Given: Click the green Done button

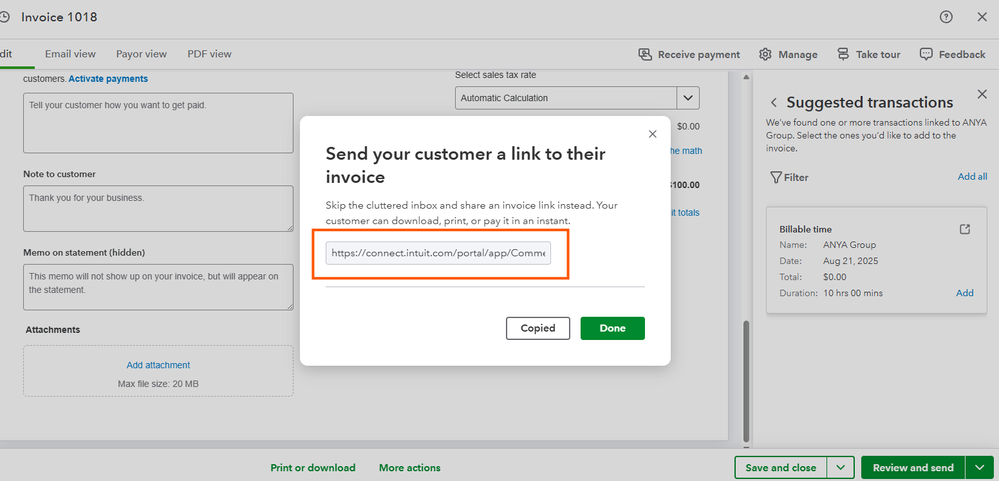Looking at the screenshot, I should point(612,328).
